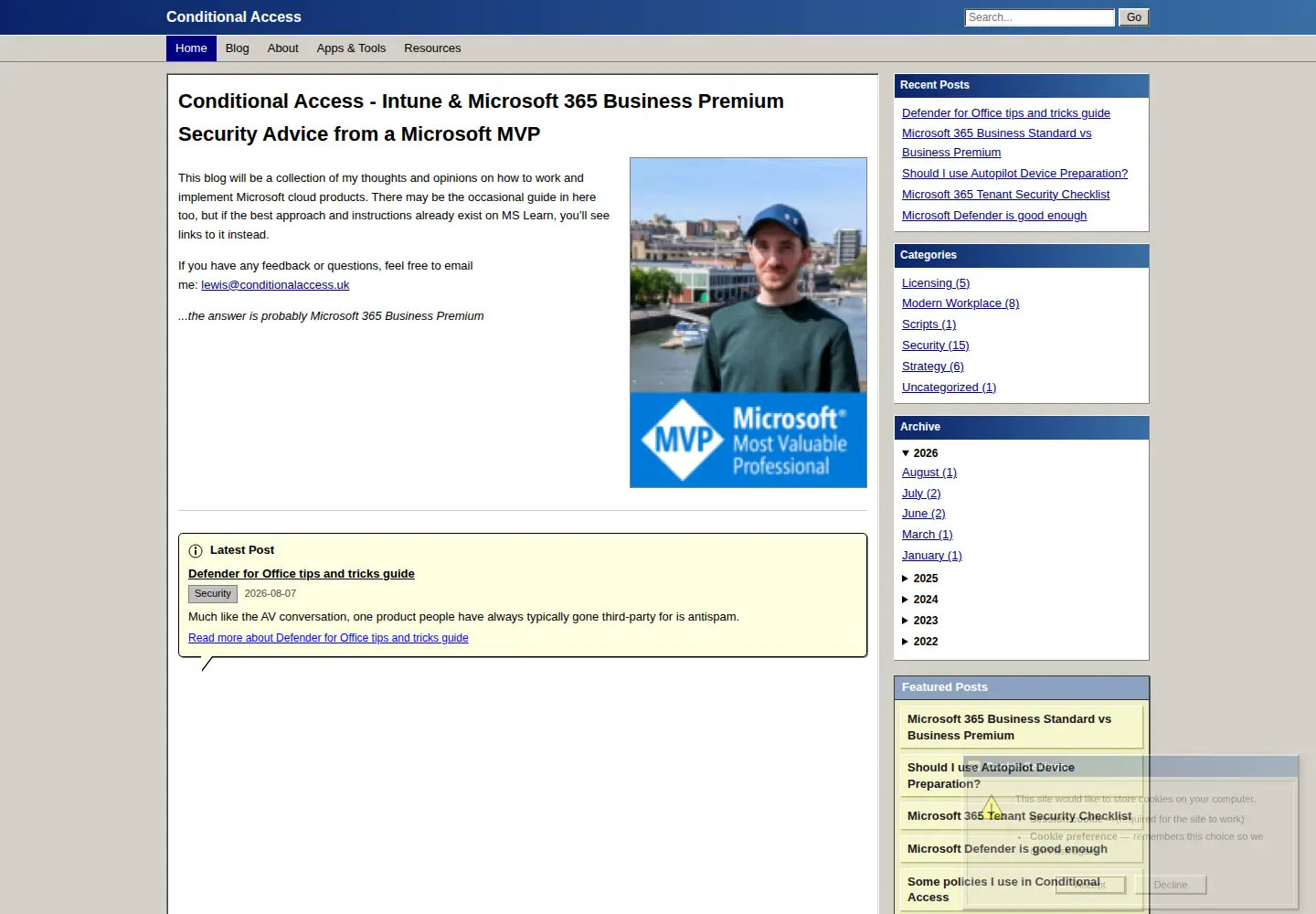
Task: Browse the Licensing (5) category
Action: (x=936, y=283)
